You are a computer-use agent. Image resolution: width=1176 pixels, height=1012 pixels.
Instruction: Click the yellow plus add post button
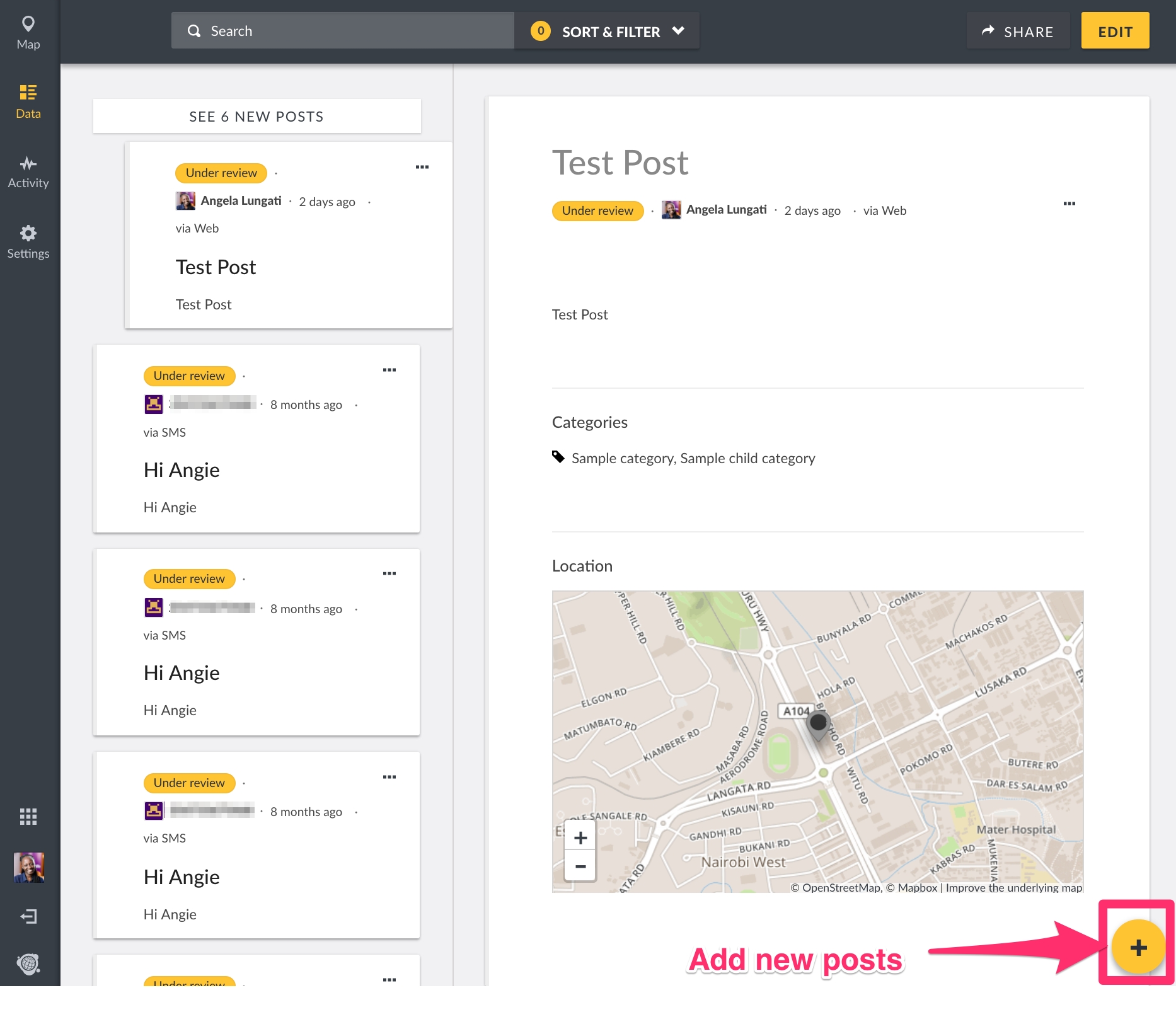click(x=1138, y=947)
